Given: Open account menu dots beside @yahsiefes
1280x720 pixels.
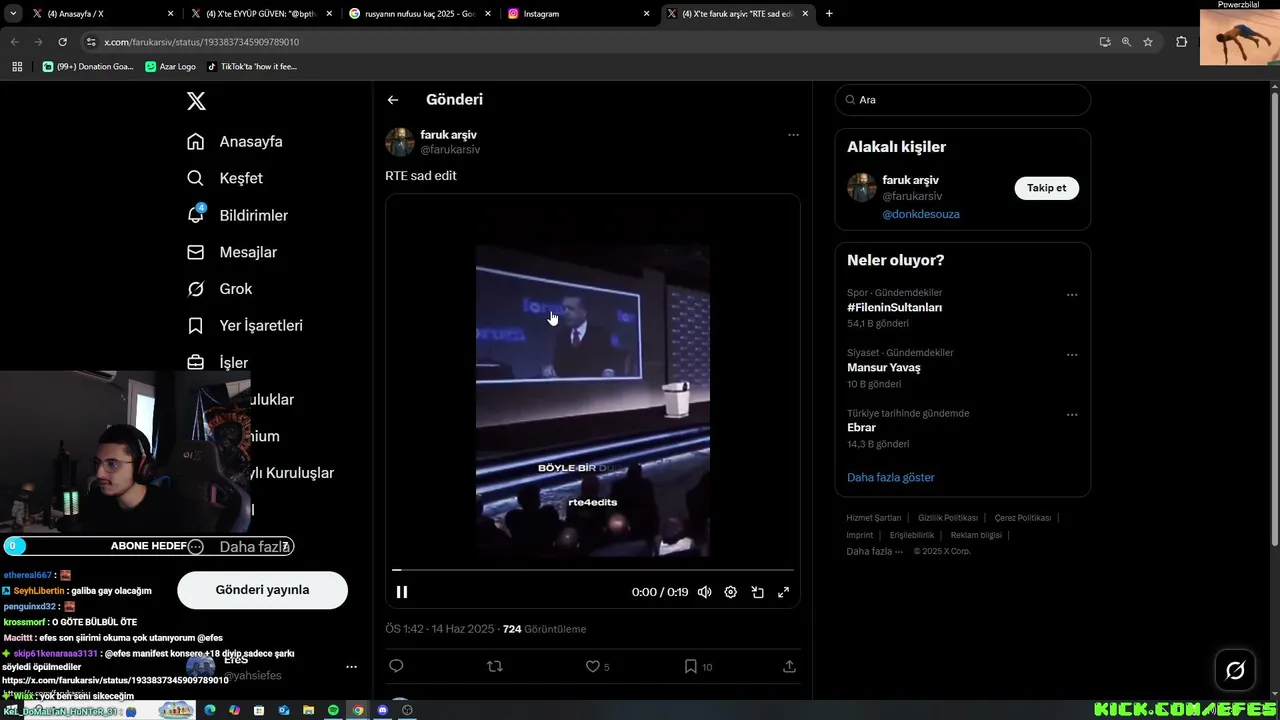Looking at the screenshot, I should click(x=351, y=667).
